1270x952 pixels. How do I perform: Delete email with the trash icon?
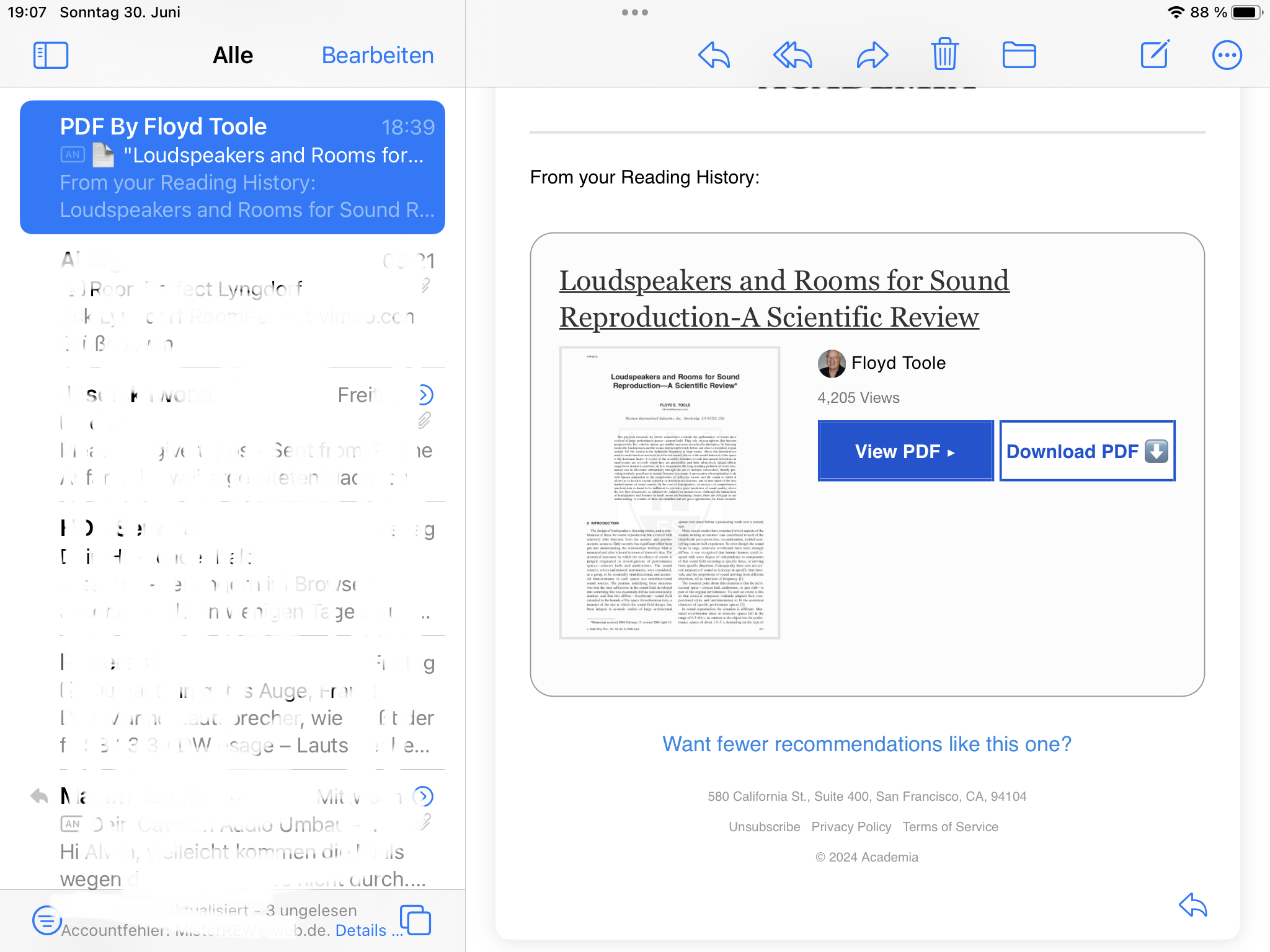944,55
